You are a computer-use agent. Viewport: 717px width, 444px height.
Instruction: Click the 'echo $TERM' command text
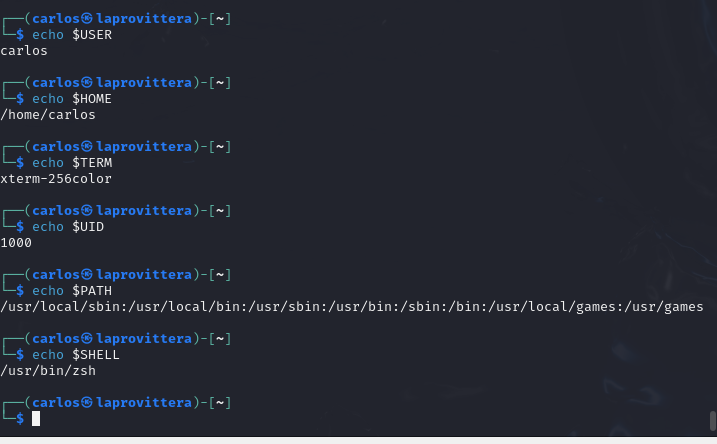coord(72,163)
